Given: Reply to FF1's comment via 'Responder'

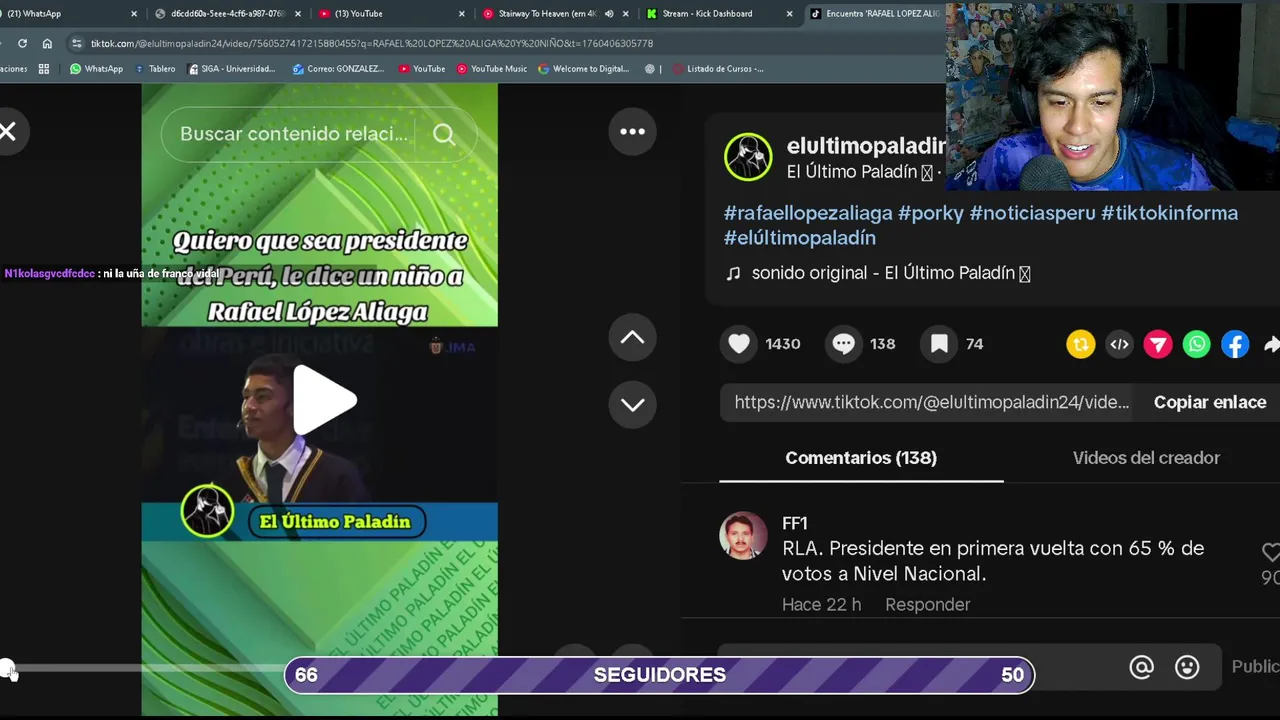Looking at the screenshot, I should [927, 605].
